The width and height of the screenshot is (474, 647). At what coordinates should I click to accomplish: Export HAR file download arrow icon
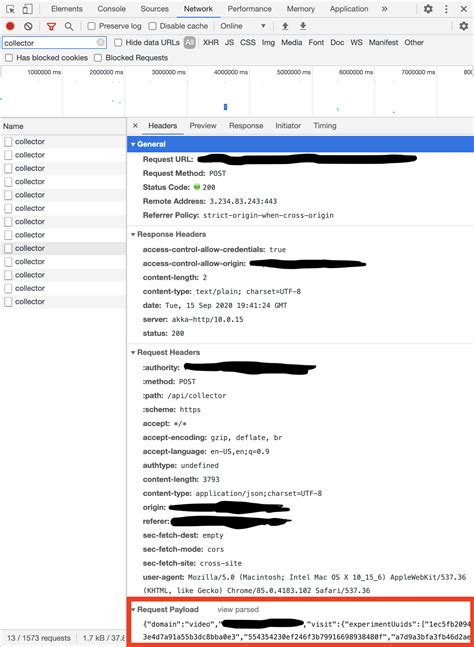(303, 26)
